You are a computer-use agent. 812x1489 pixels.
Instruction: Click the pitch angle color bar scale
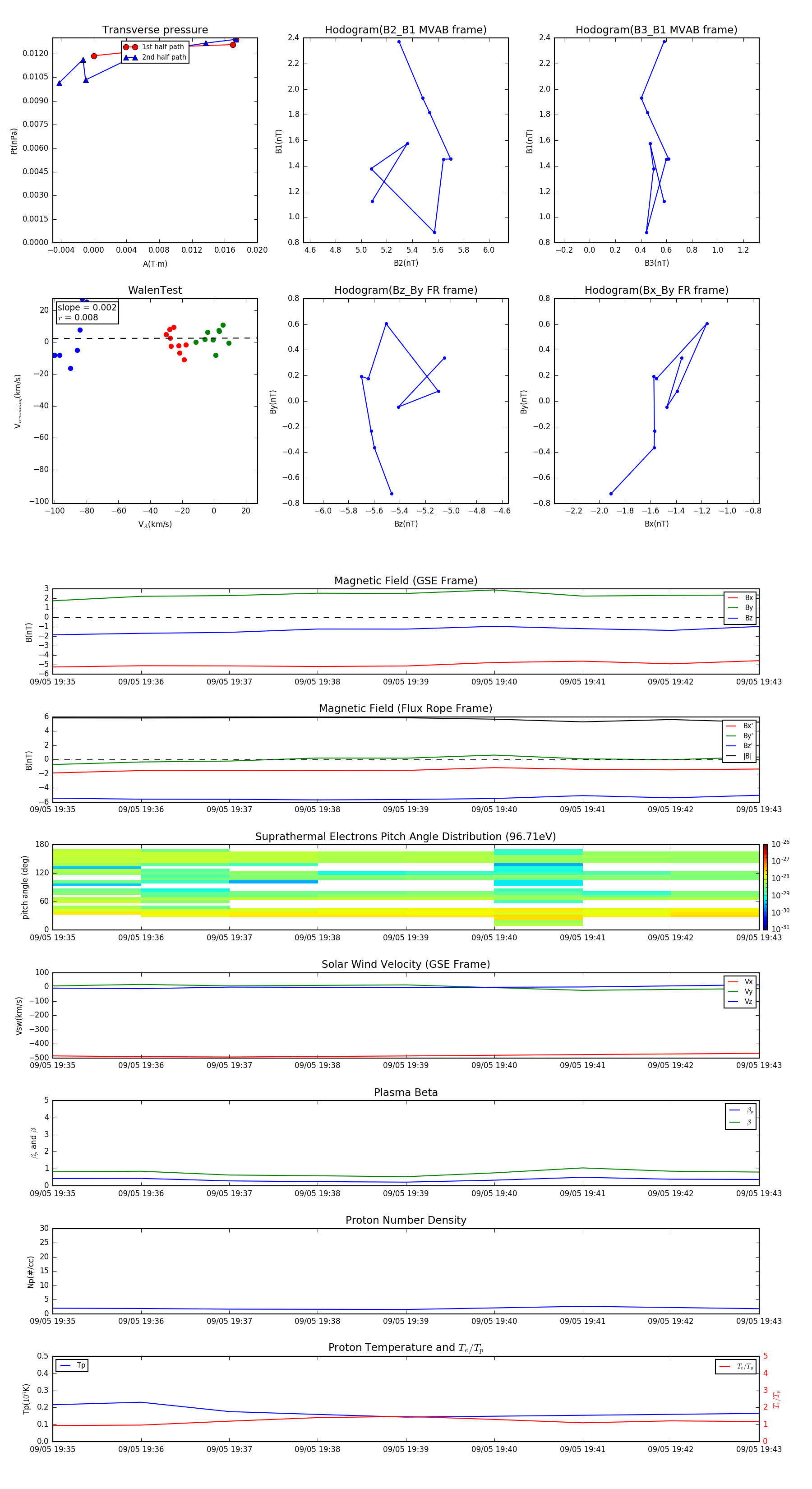(765, 887)
